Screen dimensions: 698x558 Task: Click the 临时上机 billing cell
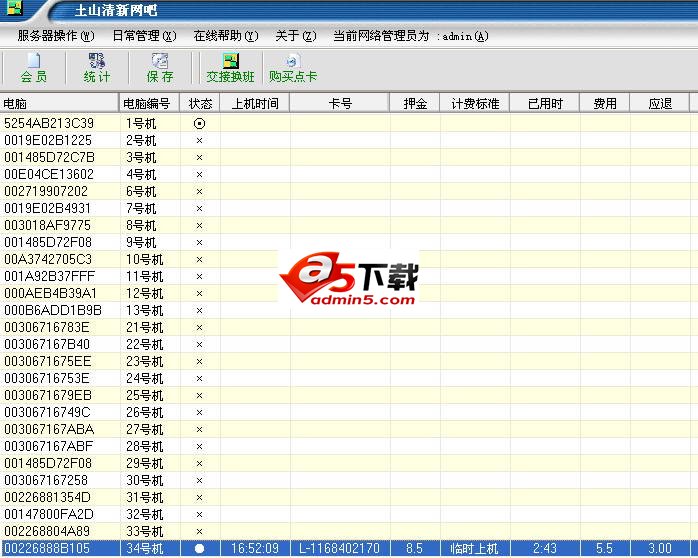(x=475, y=548)
